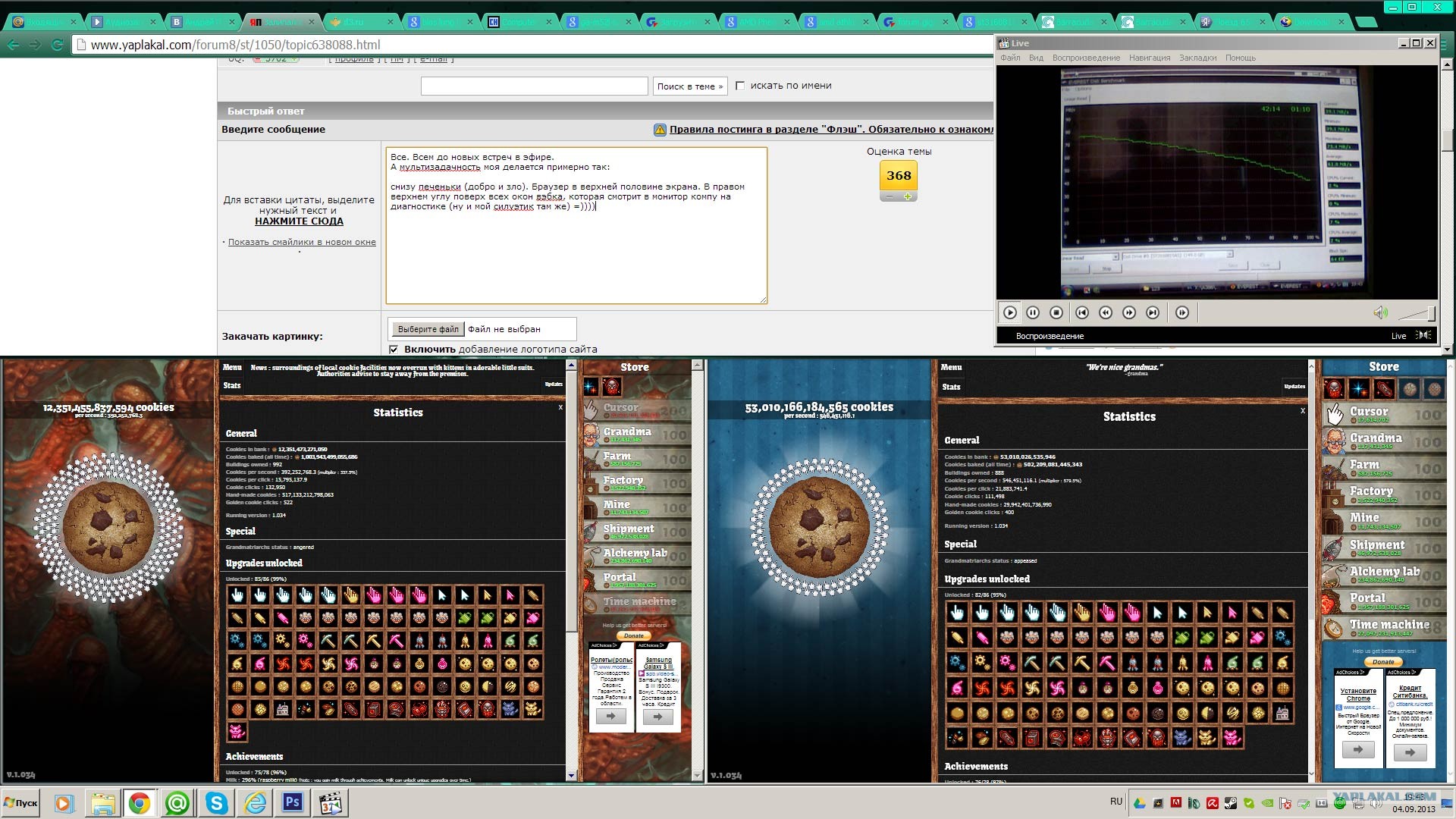This screenshot has height=819, width=1456.
Task: Click the video picture in Live player
Action: pyautogui.click(x=1216, y=182)
